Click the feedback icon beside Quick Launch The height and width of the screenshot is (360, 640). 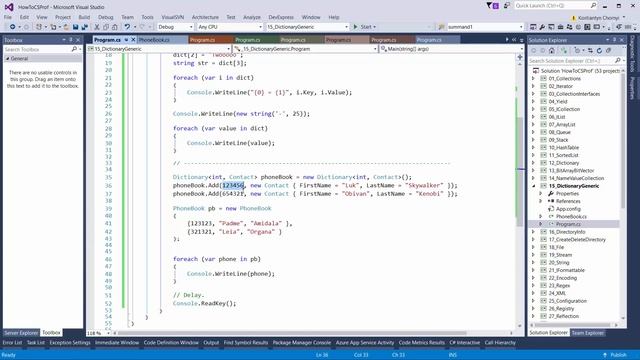pyautogui.click(x=507, y=6)
